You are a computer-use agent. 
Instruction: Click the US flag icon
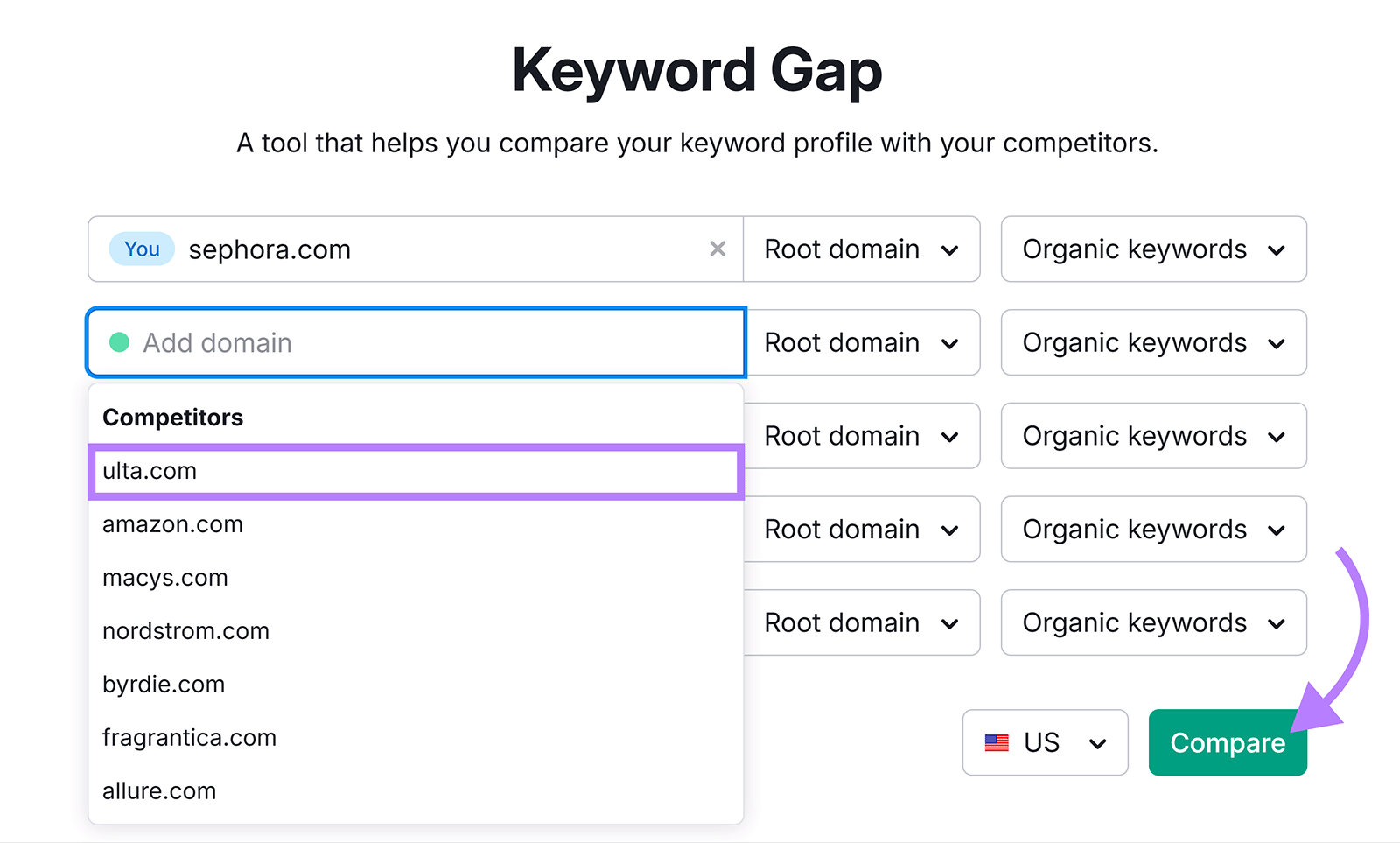[x=997, y=742]
